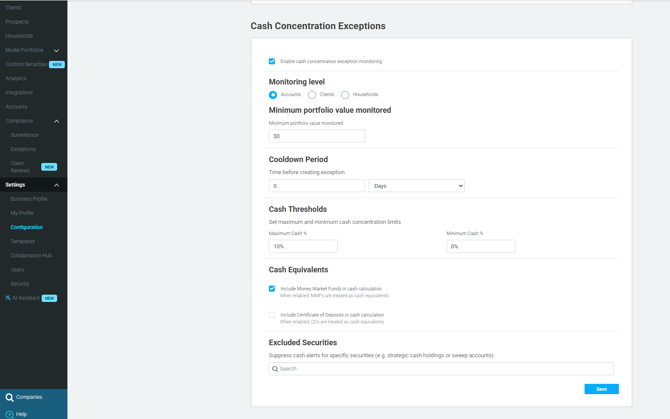Screen dimensions: 670x419
Task: Click the Minimum portfolio value monitored field
Action: (x=316, y=136)
